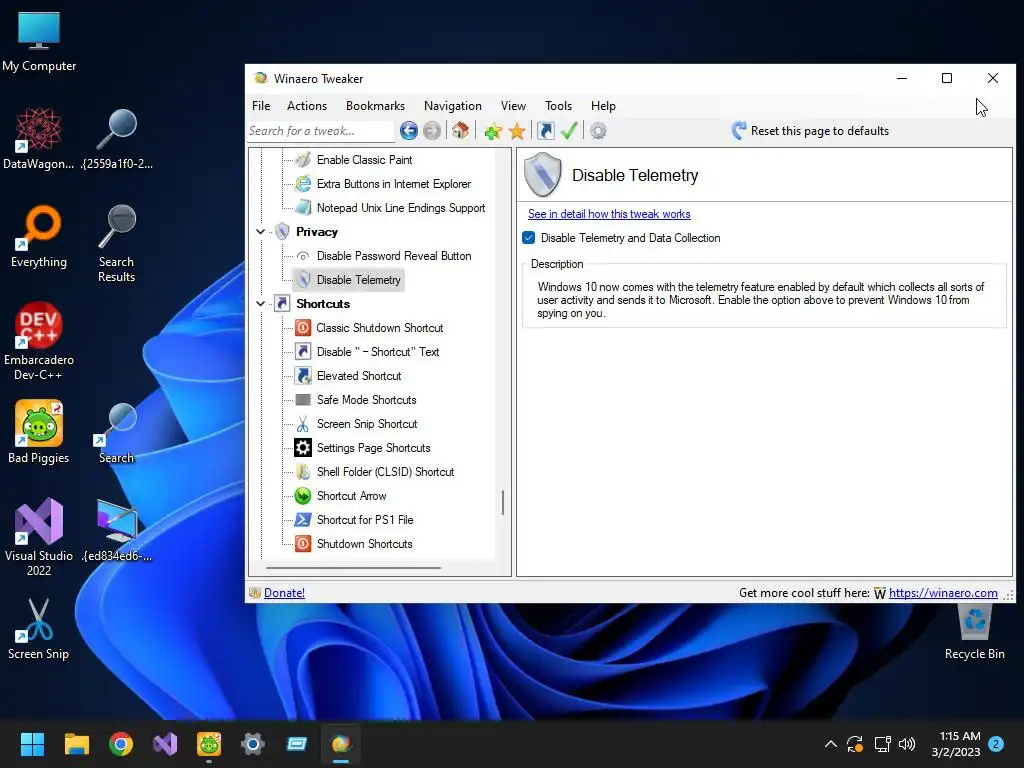Viewport: 1024px width, 768px height.
Task: Click the Search for a tweak field
Action: pyautogui.click(x=321, y=131)
